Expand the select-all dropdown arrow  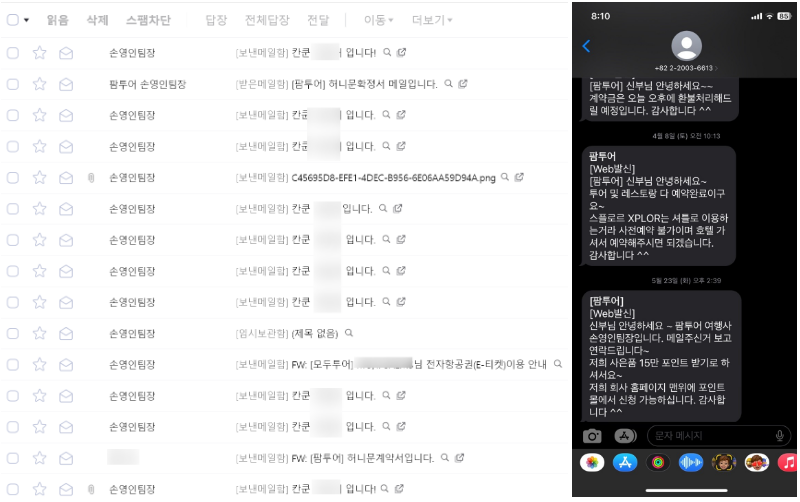[x=26, y=20]
